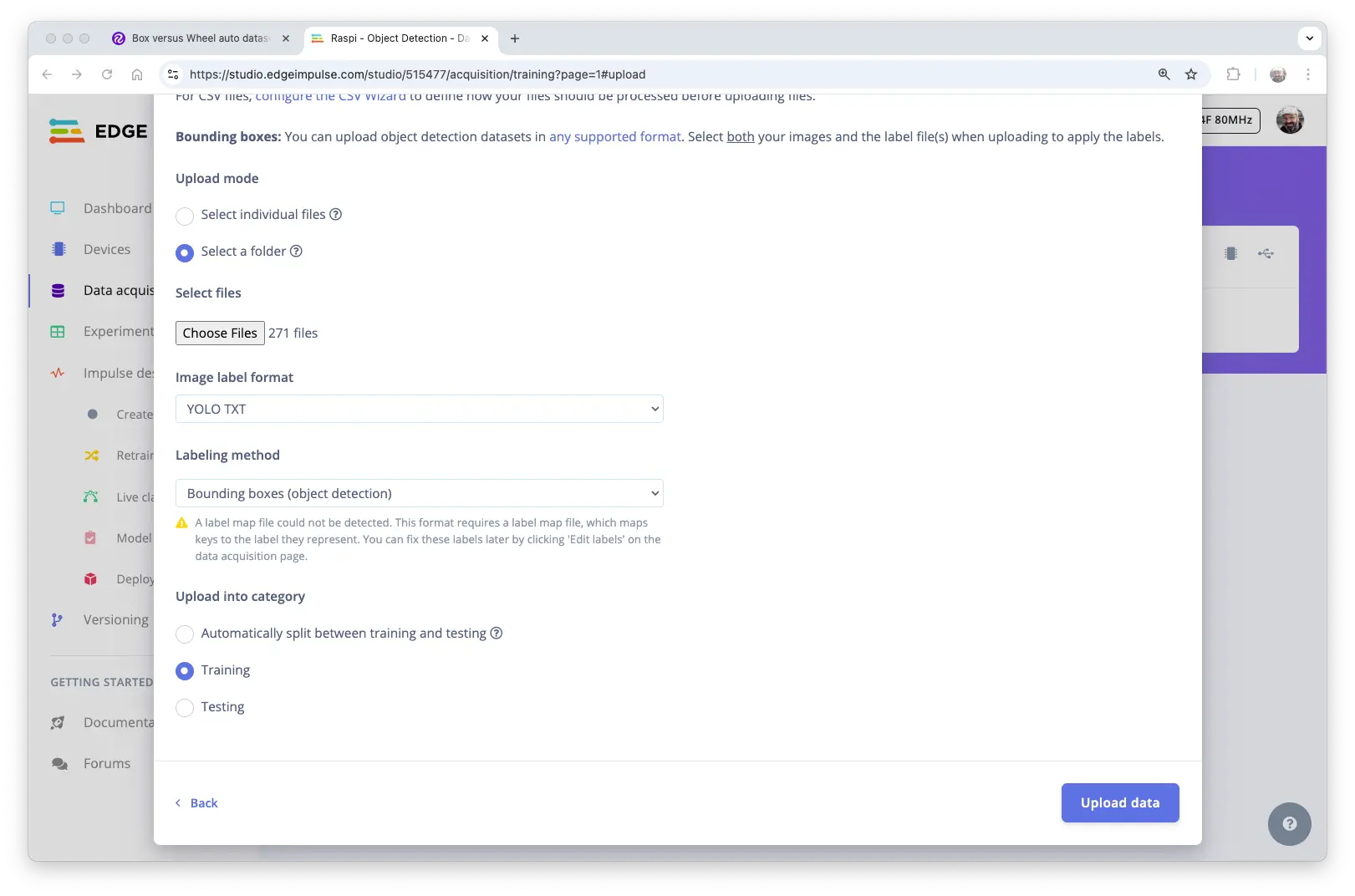Open Devices via its chip icon
The image size is (1355, 896).
coord(59,249)
